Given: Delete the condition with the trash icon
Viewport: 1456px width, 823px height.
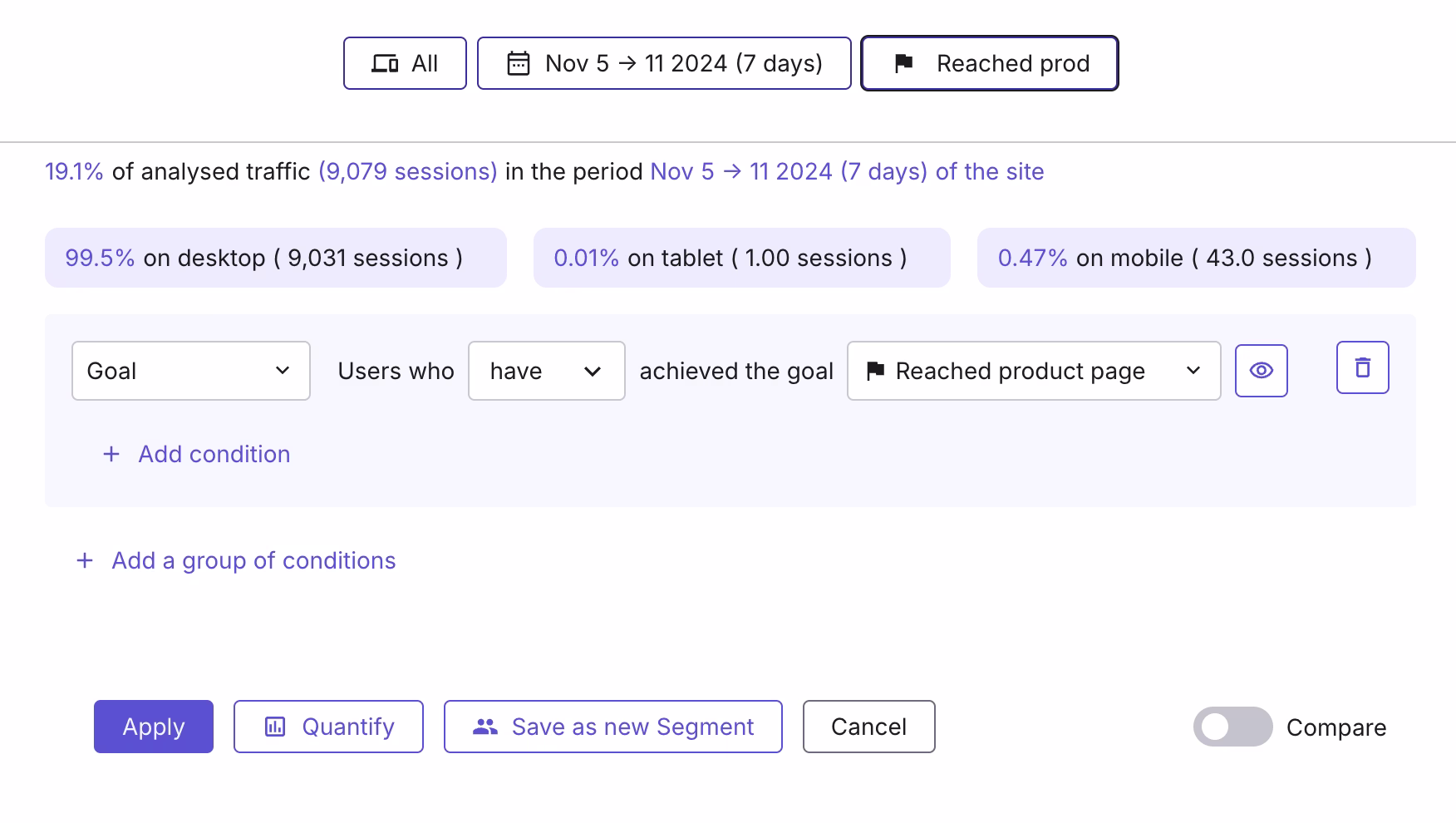Looking at the screenshot, I should (x=1363, y=367).
